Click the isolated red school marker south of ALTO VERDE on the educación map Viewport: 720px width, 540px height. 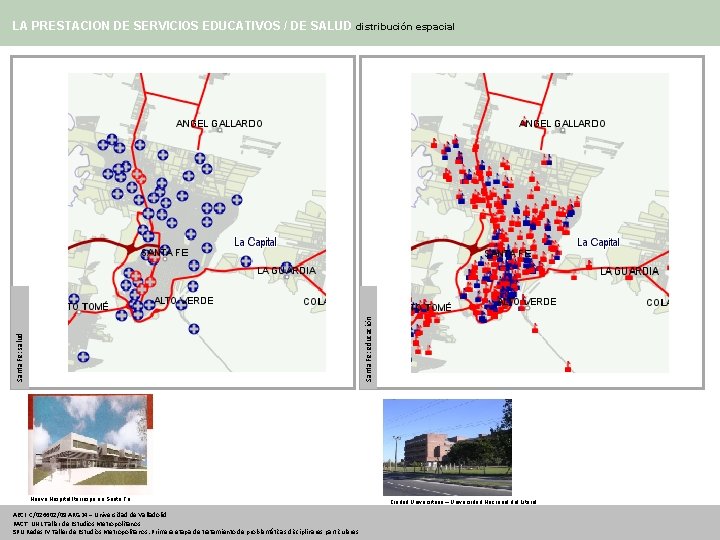click(534, 328)
